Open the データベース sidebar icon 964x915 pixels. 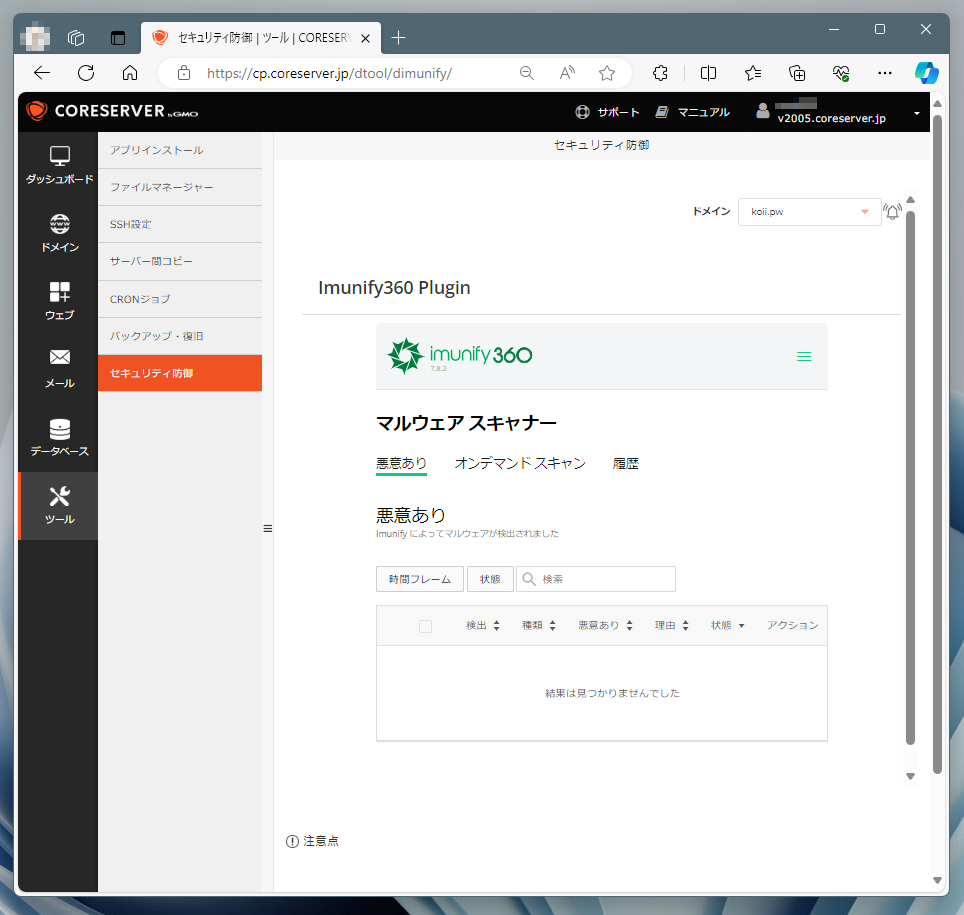pos(59,437)
